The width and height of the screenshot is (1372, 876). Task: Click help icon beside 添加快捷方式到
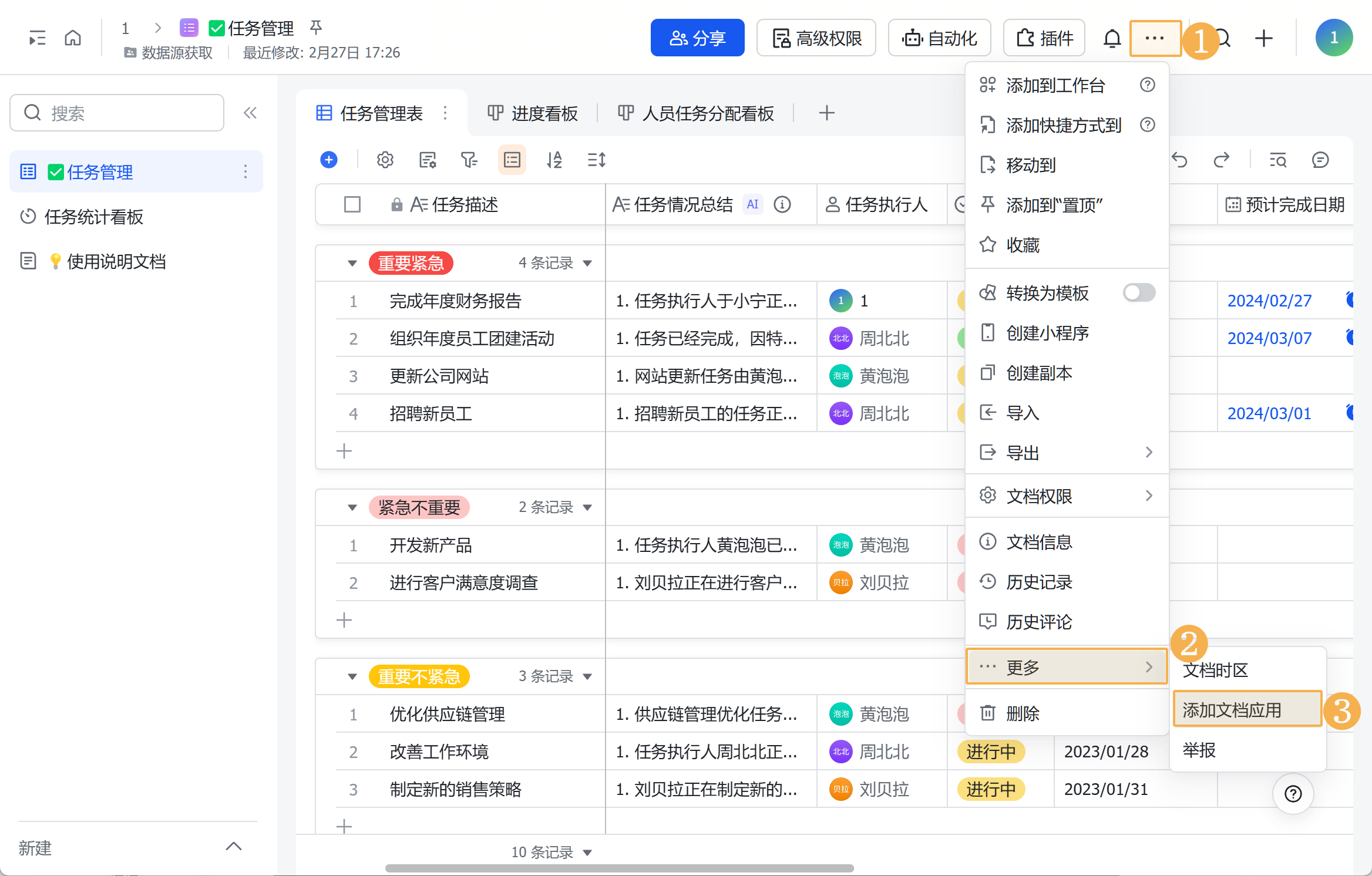pos(1148,125)
